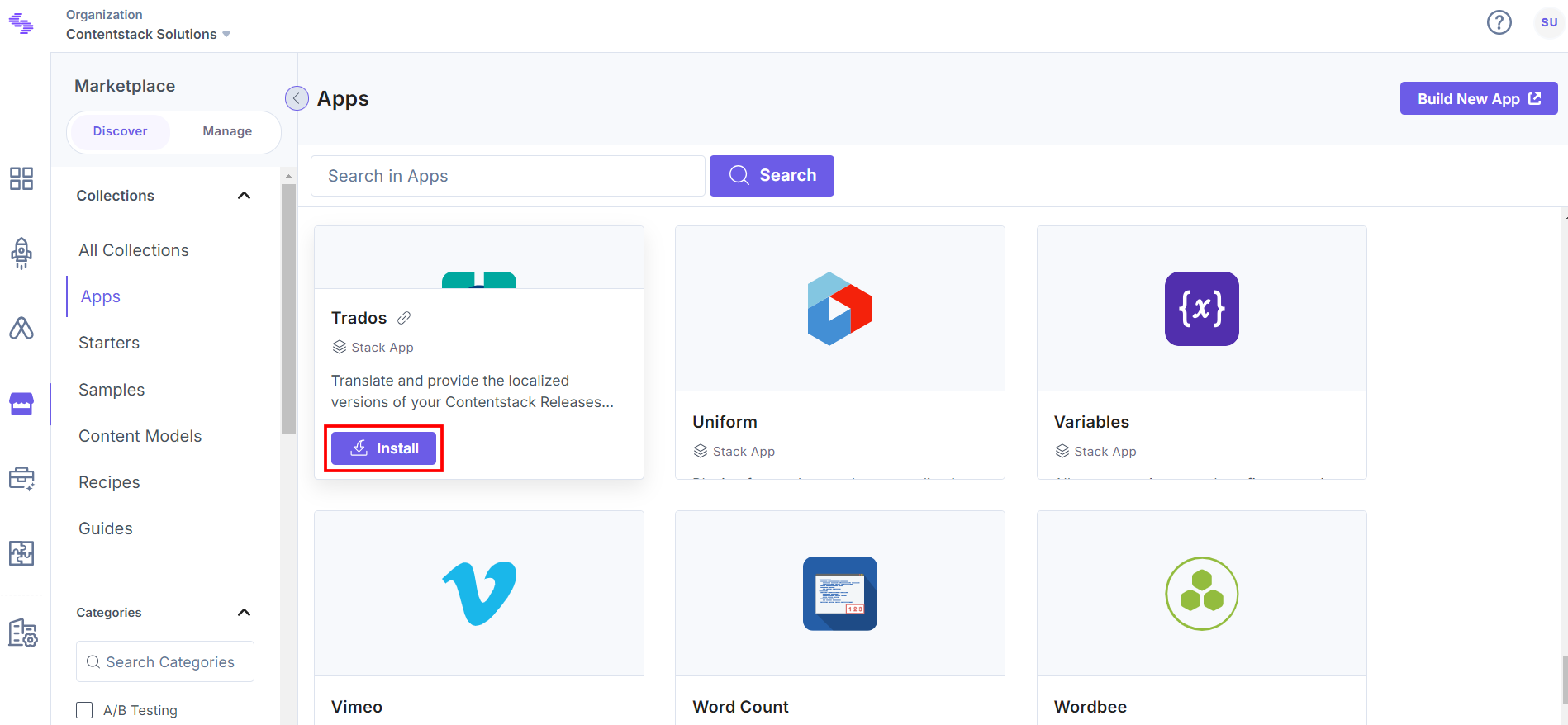This screenshot has height=725, width=1568.
Task: Click the Marketplace heading
Action: coord(125,86)
